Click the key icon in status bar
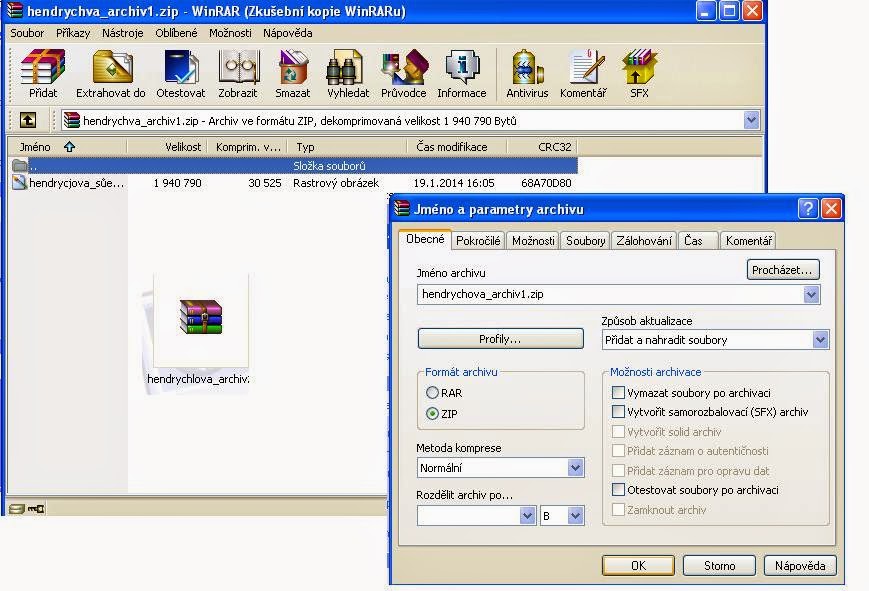The image size is (869, 591). click(36, 508)
